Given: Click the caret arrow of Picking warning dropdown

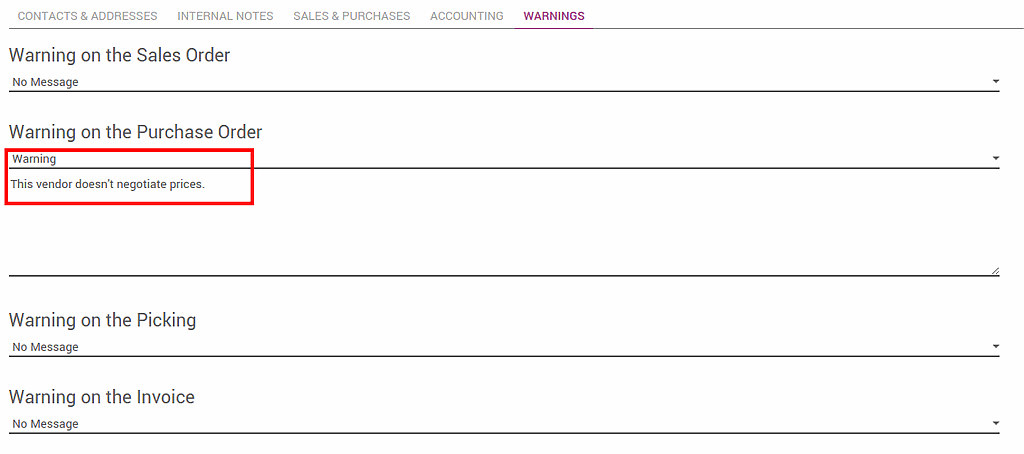Looking at the screenshot, I should [x=995, y=347].
